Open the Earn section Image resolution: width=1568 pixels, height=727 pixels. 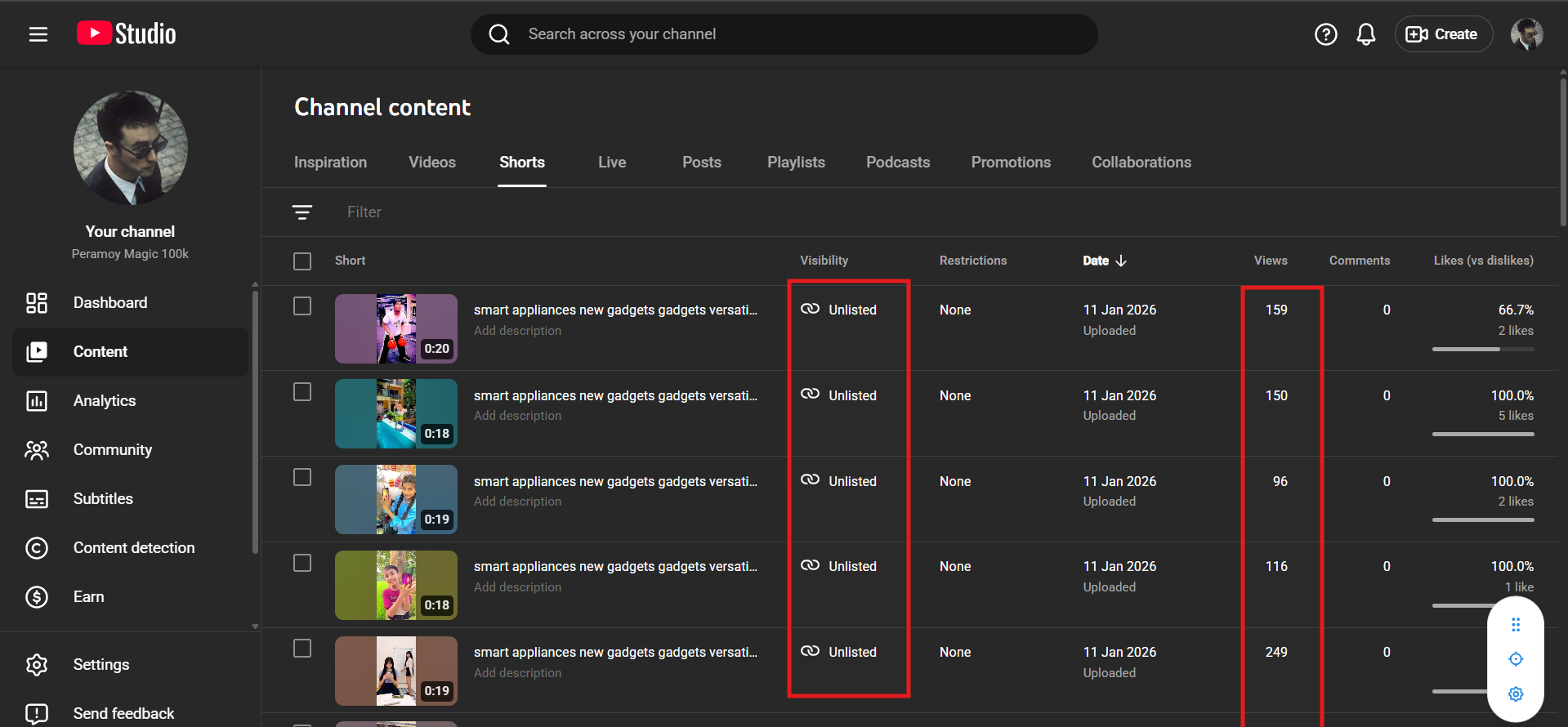point(88,597)
